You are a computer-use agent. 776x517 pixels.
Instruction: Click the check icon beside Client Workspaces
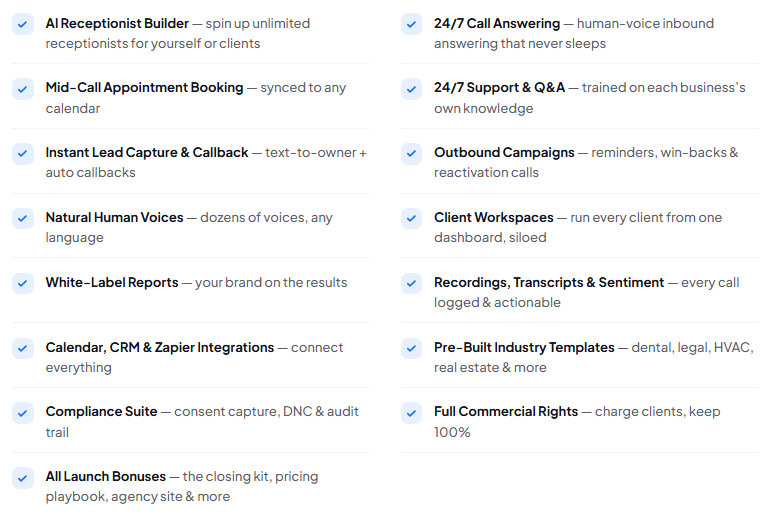tap(411, 218)
